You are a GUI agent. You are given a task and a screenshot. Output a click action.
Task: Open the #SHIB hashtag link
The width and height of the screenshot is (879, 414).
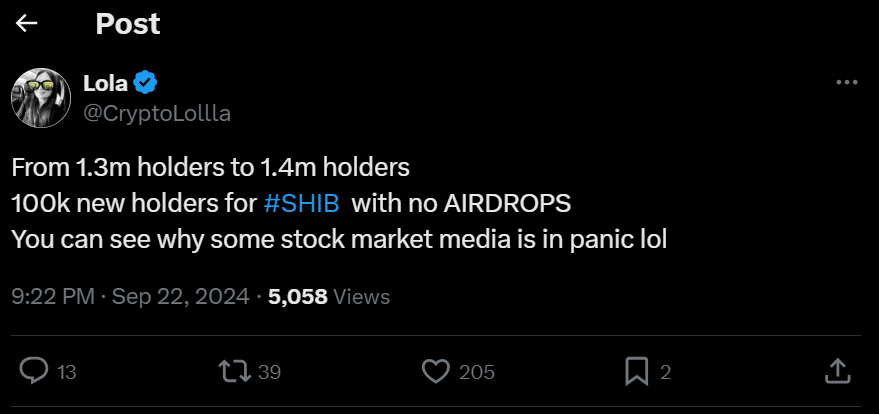point(301,202)
